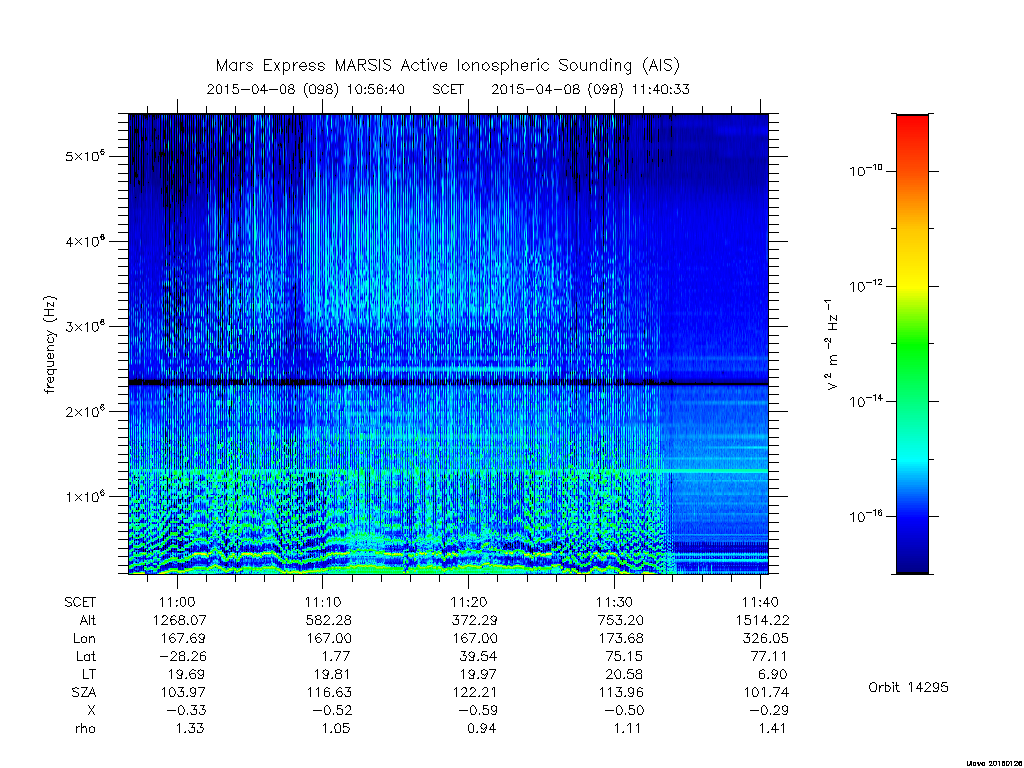Screen dimensions: 1024x768
Task: Click the SZA value 122.21
Action: pos(475,692)
